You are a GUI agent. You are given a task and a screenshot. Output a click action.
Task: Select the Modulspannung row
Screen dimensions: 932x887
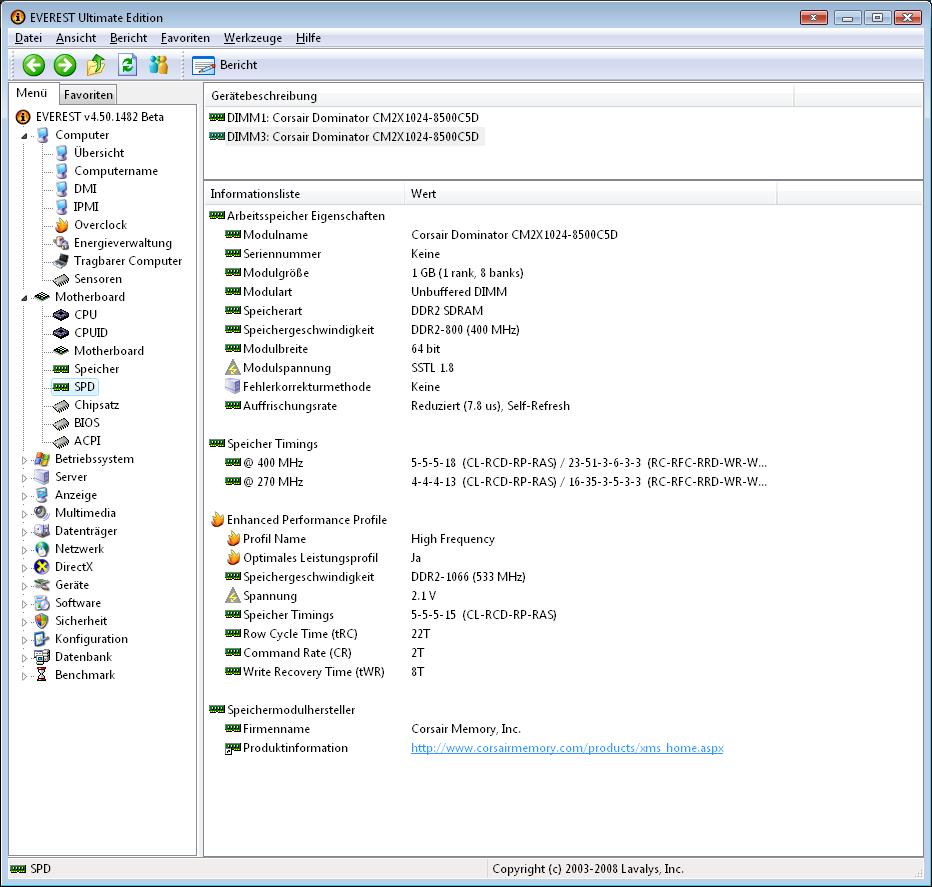click(x=339, y=368)
